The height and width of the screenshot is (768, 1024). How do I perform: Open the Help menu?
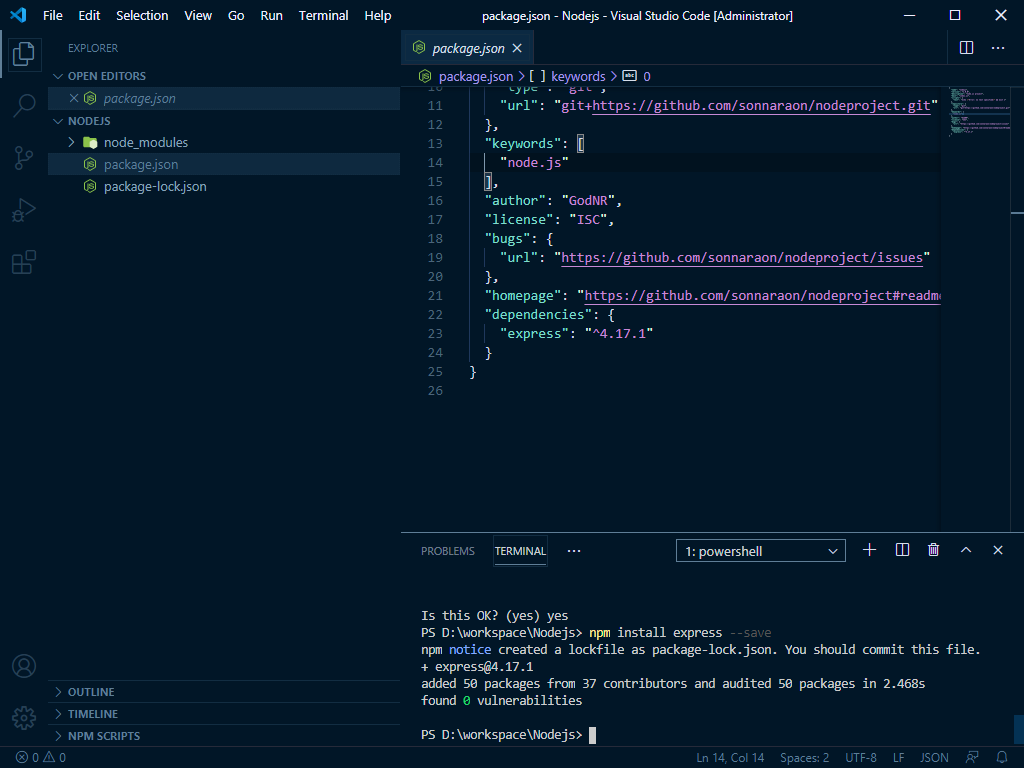[x=377, y=15]
